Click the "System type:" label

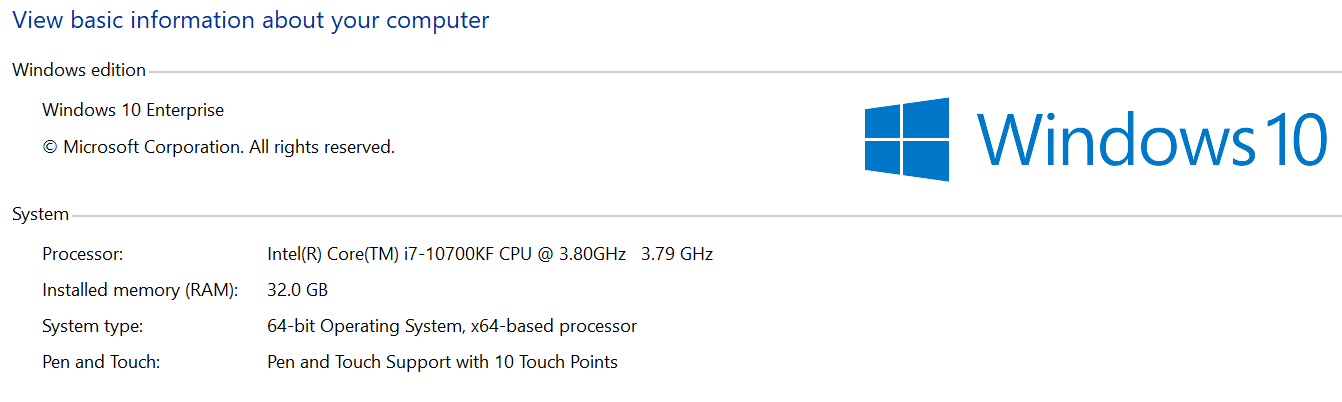92,326
